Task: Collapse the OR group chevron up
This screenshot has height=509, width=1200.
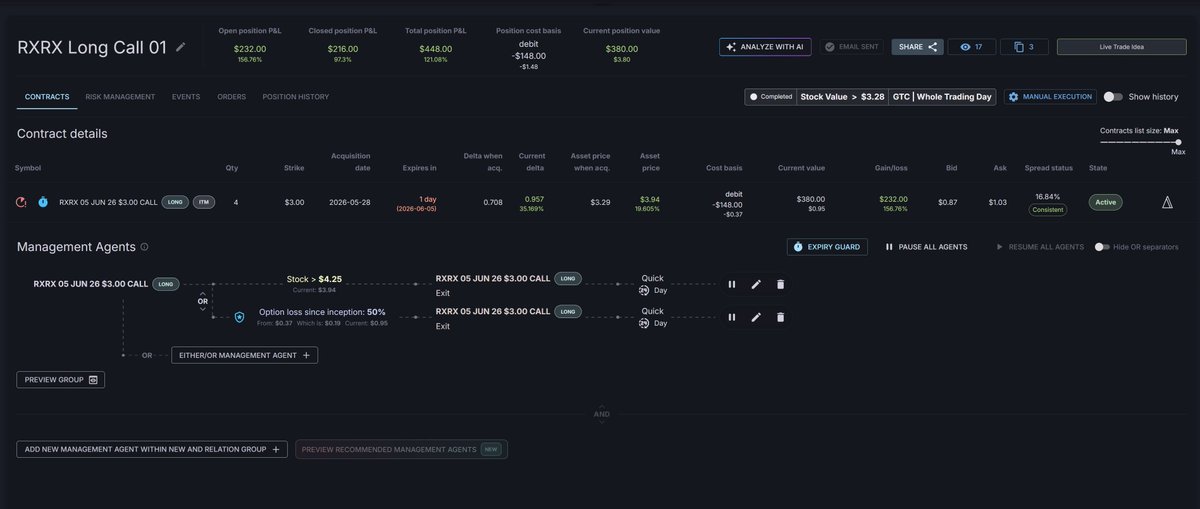Action: (x=203, y=291)
